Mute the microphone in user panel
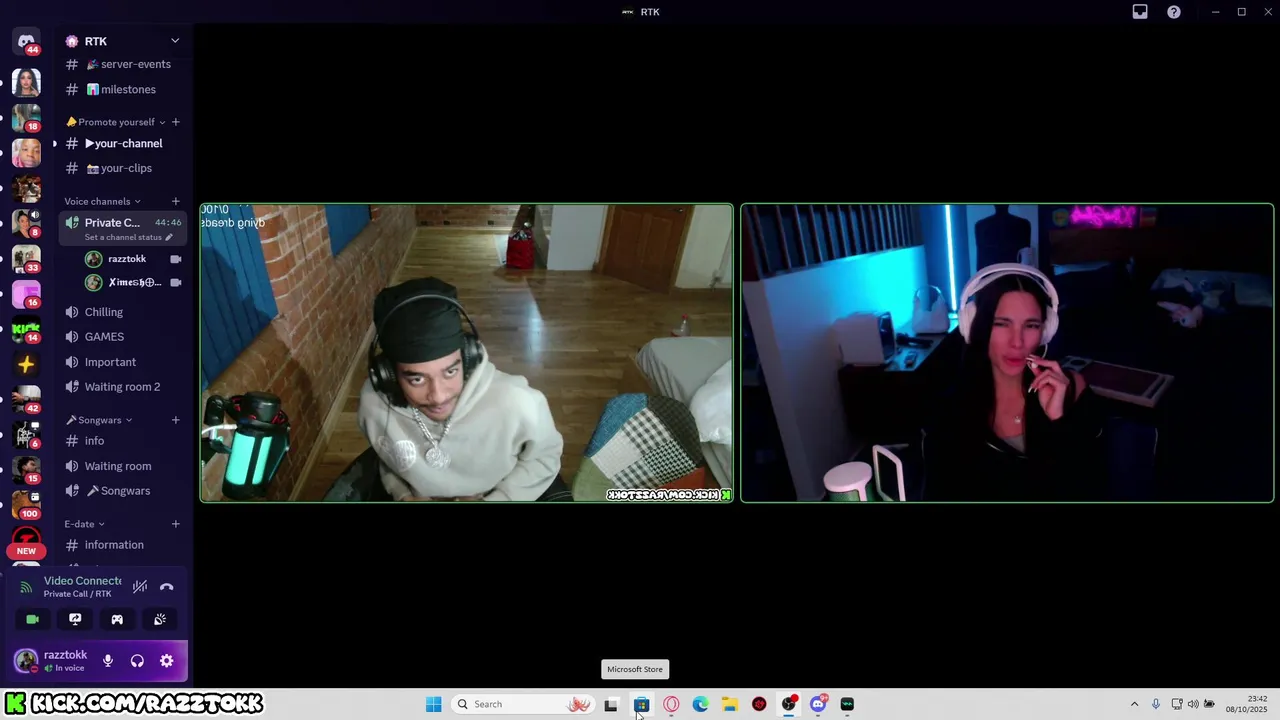 [108, 661]
